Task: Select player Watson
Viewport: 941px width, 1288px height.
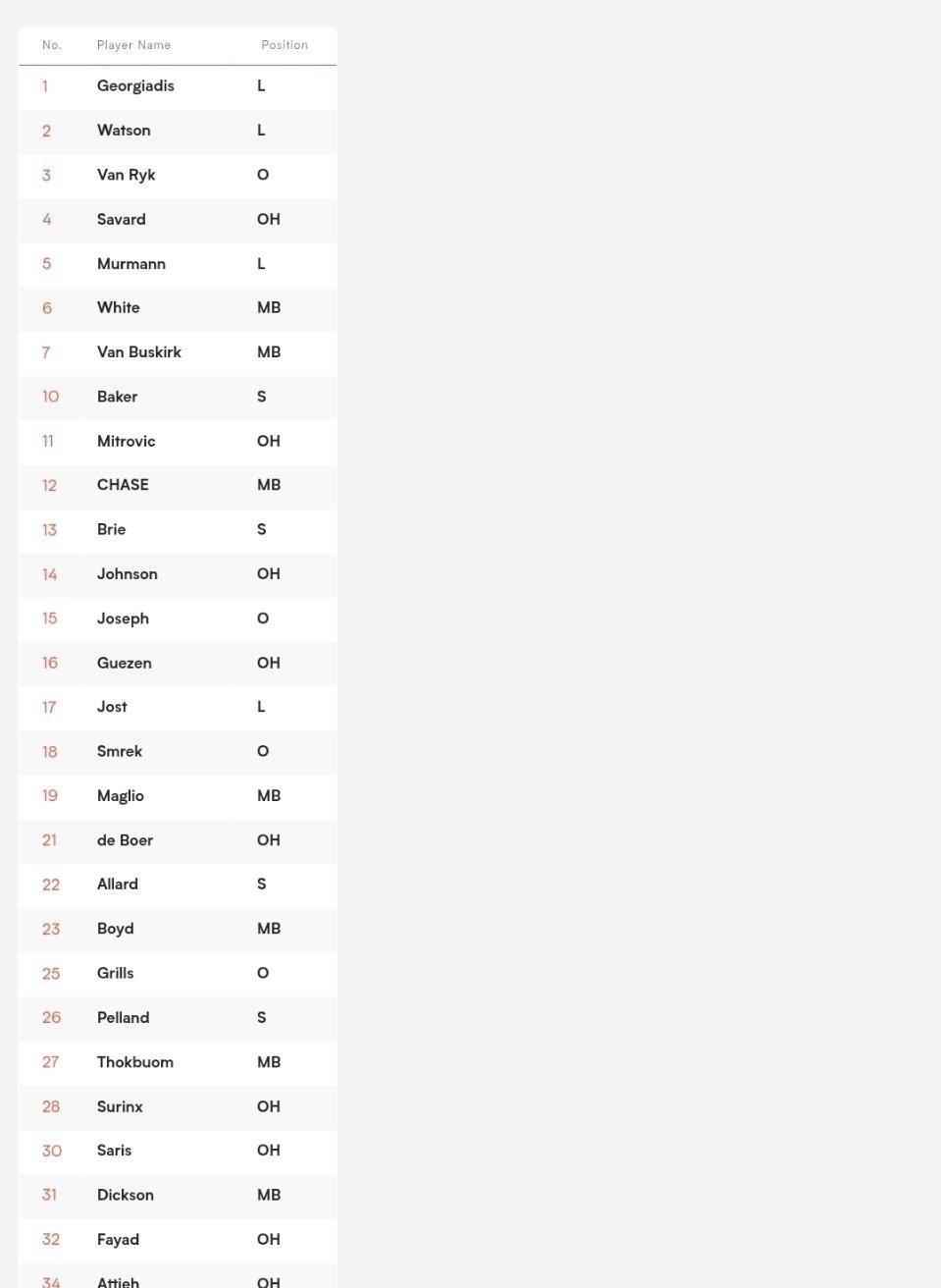Action: pyautogui.click(x=124, y=130)
